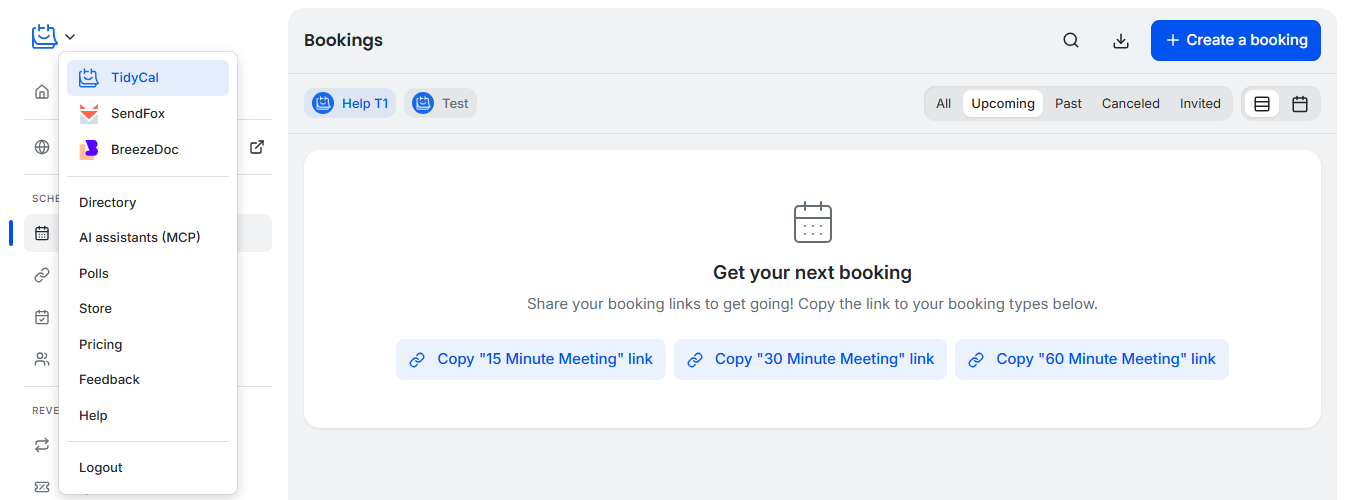Filter by Help T1 calendar chip
The width and height of the screenshot is (1360, 500).
(x=350, y=104)
